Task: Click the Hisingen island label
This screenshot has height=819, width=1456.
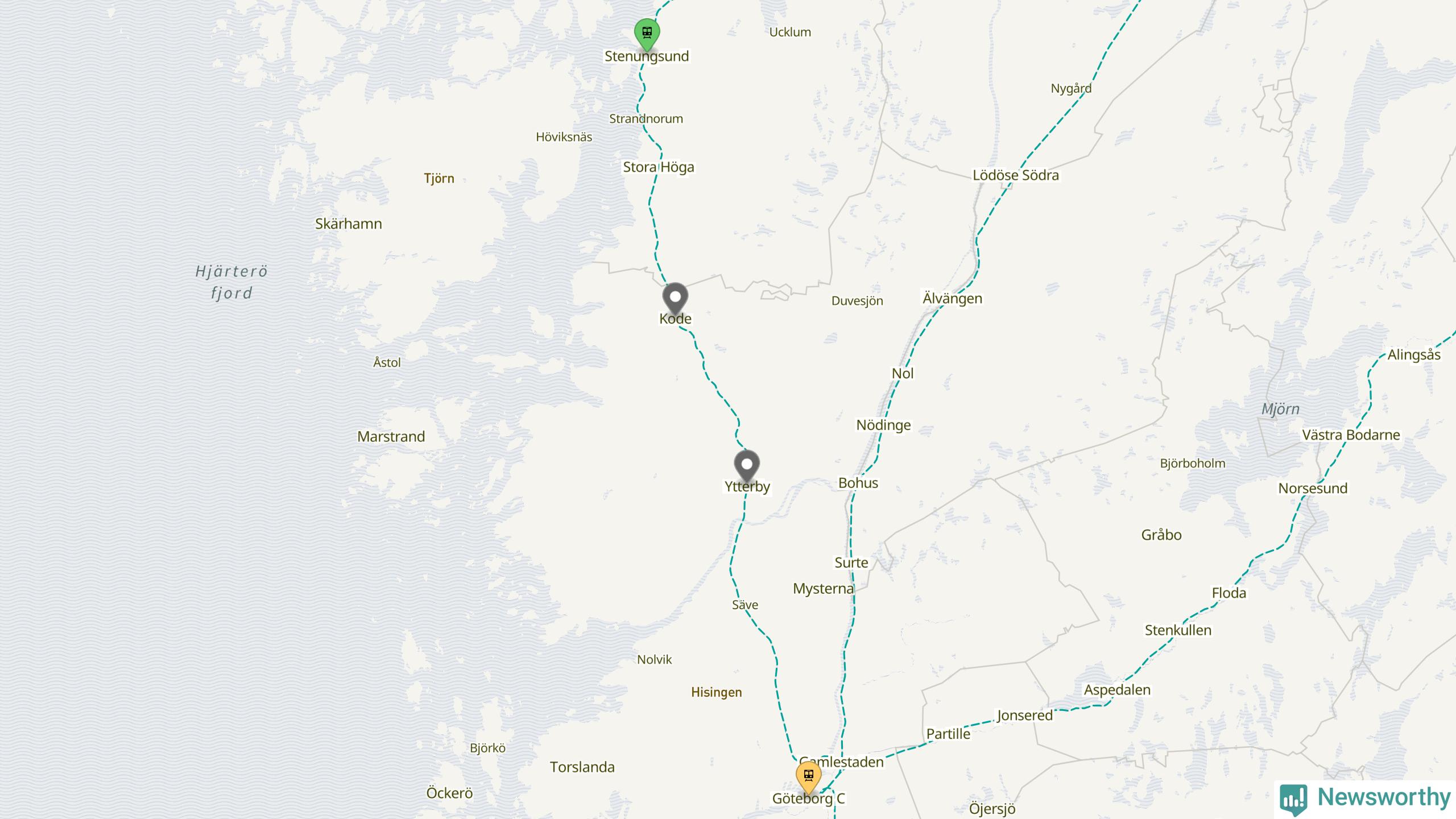Action: click(717, 693)
